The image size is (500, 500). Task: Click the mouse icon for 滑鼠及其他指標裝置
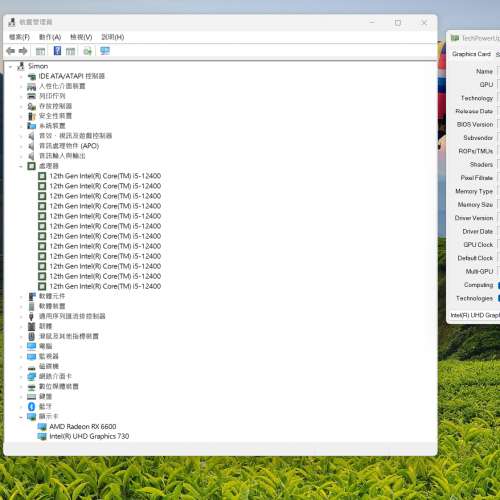click(31, 336)
